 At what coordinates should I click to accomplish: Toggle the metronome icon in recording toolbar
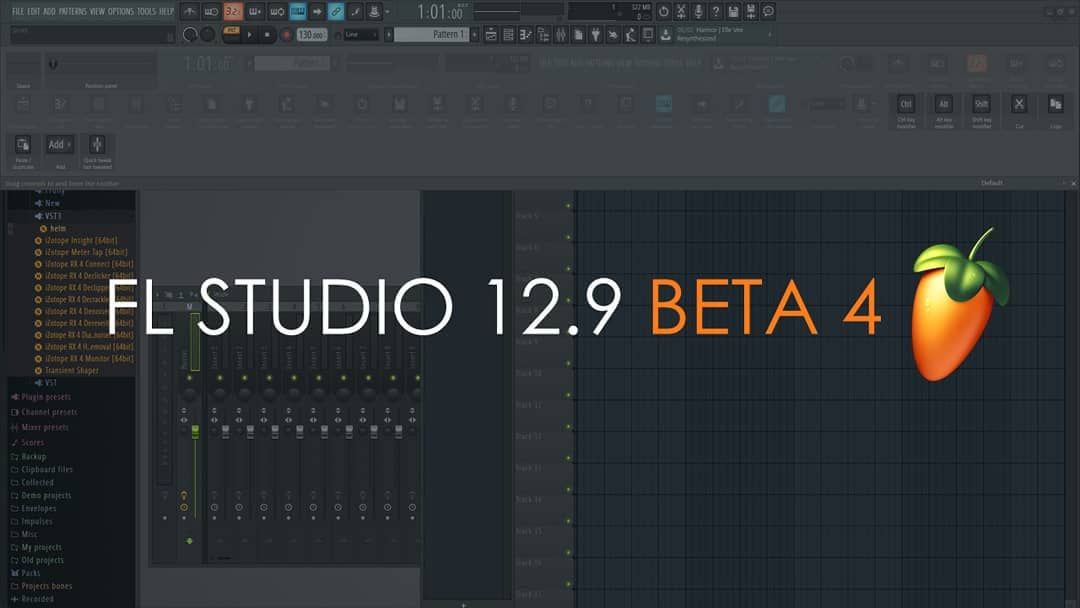pyautogui.click(x=189, y=12)
